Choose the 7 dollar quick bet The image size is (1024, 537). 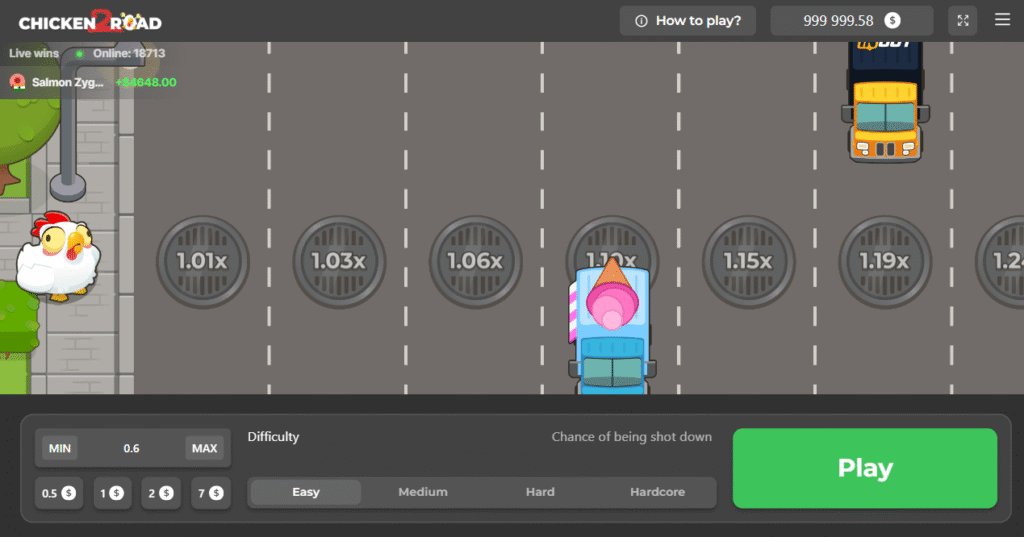(209, 493)
